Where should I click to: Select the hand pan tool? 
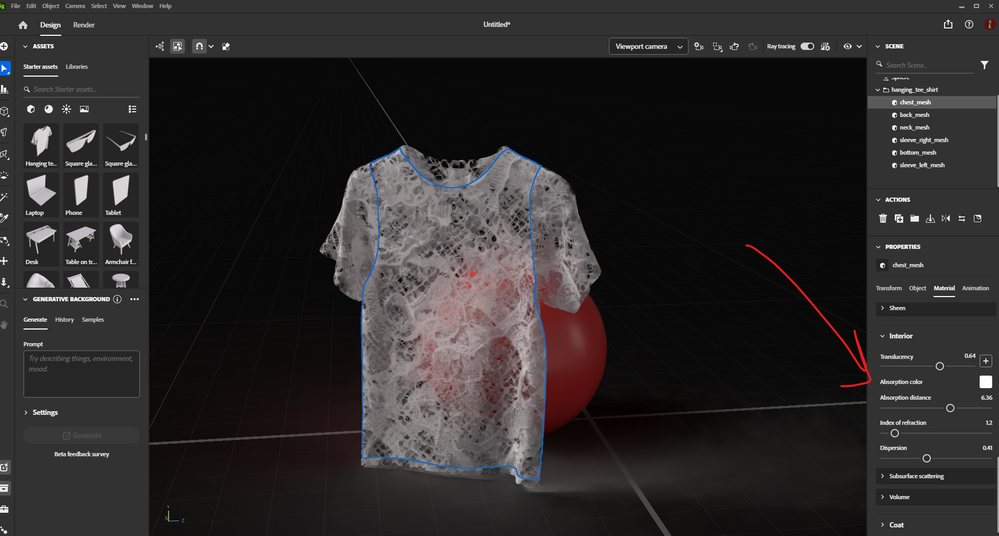click(4, 324)
